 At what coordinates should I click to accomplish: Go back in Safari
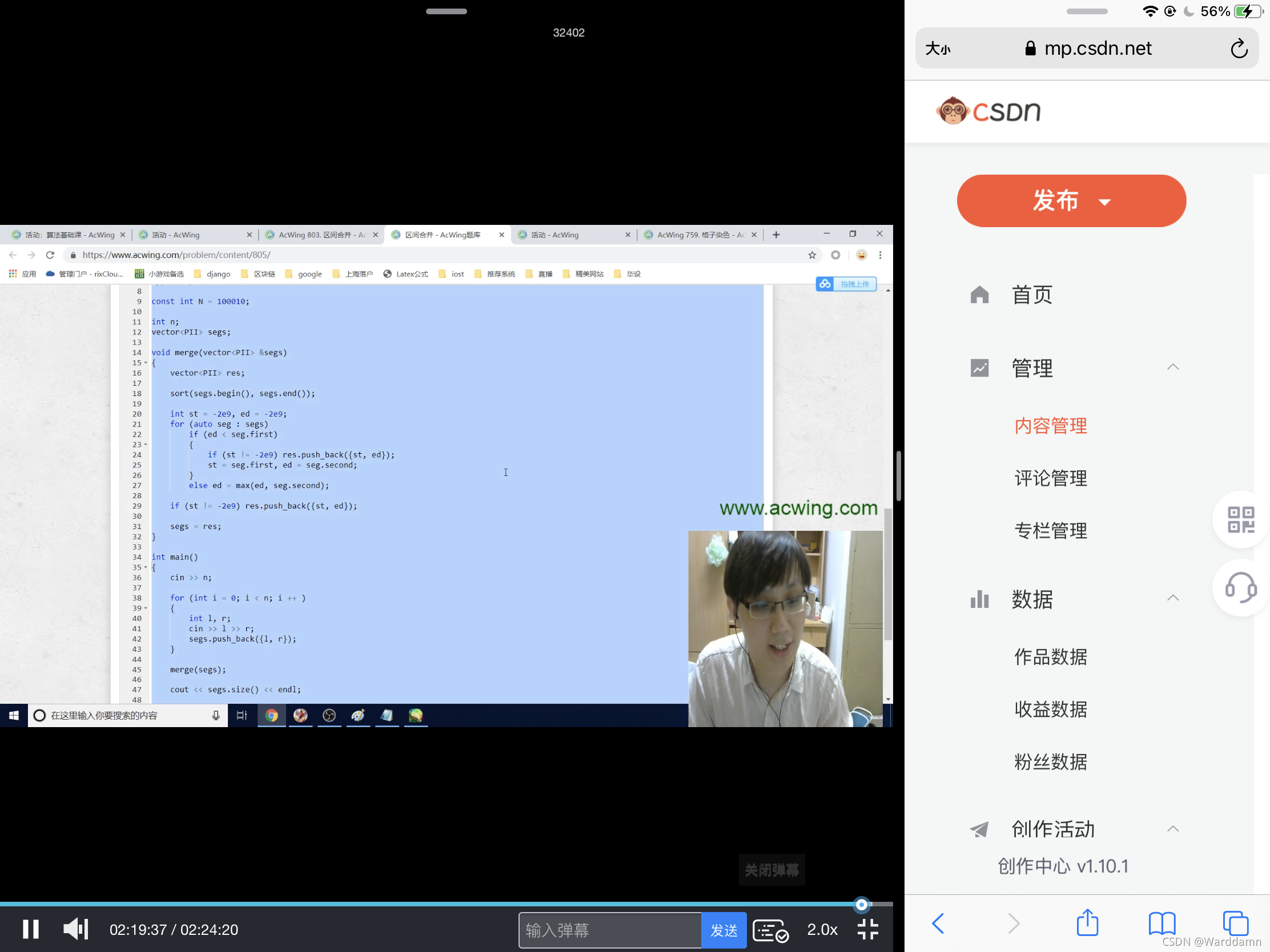tap(938, 923)
